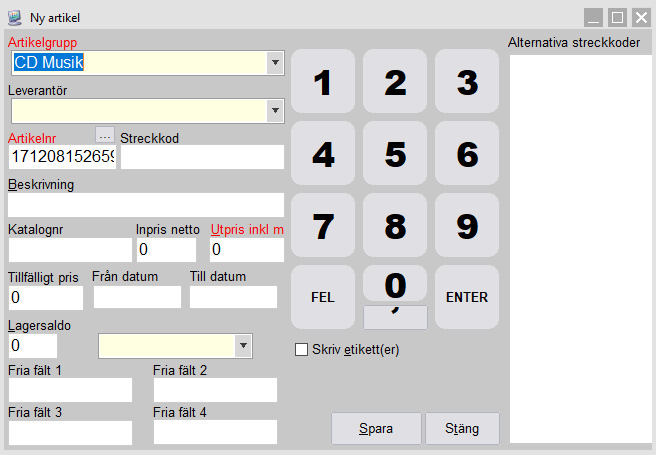
Task: Click the comma key below zero
Action: click(395, 318)
